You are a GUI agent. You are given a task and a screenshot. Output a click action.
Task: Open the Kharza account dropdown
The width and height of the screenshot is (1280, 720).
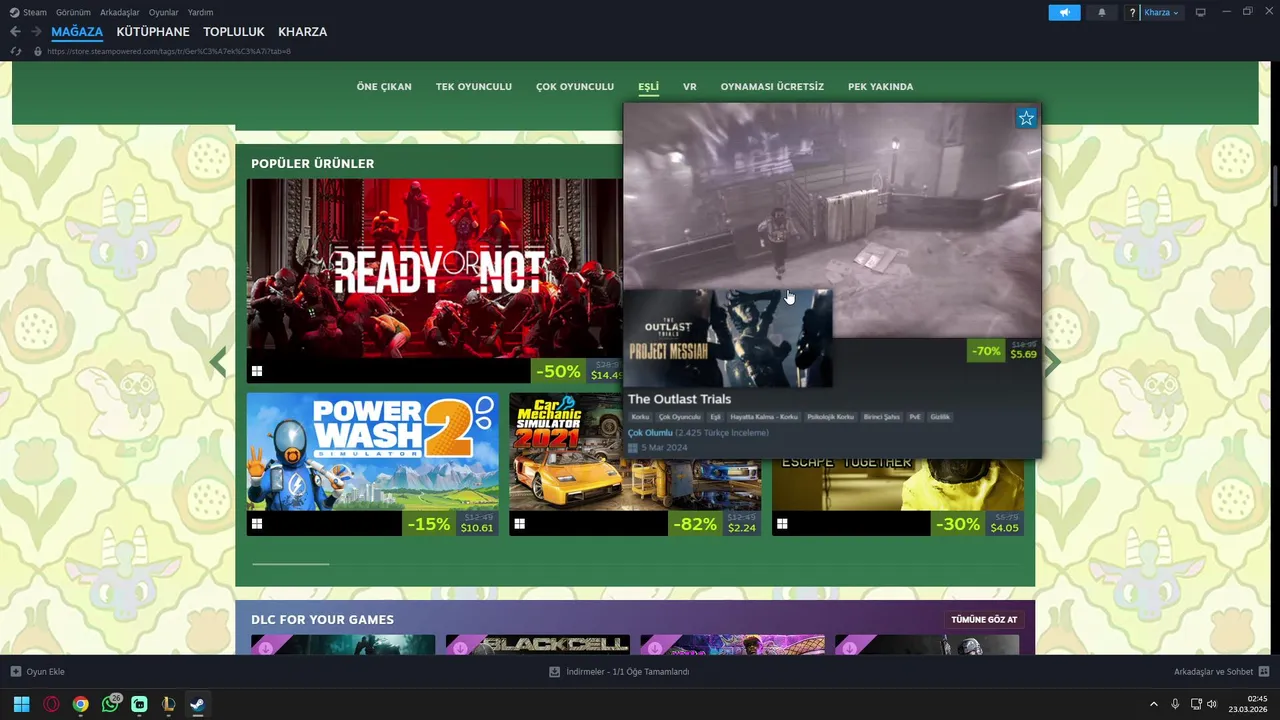(x=1161, y=13)
